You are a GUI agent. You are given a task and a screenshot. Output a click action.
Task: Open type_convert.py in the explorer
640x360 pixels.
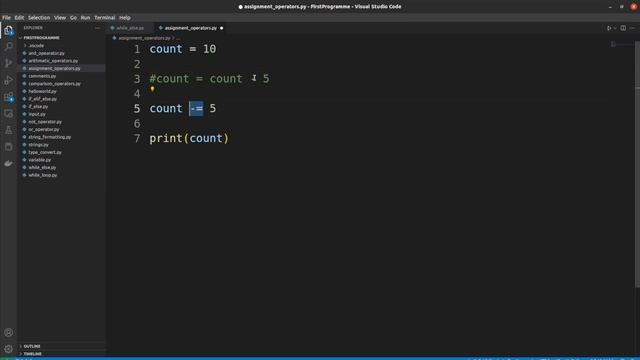pyautogui.click(x=45, y=152)
